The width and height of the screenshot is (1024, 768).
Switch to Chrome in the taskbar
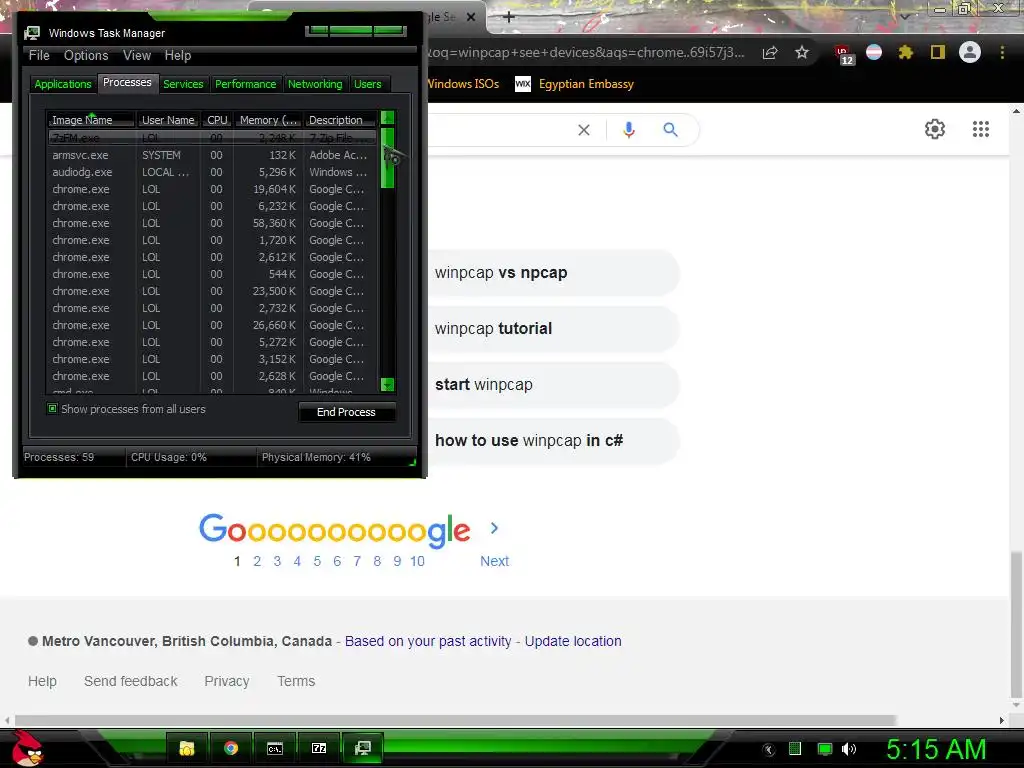coord(231,748)
